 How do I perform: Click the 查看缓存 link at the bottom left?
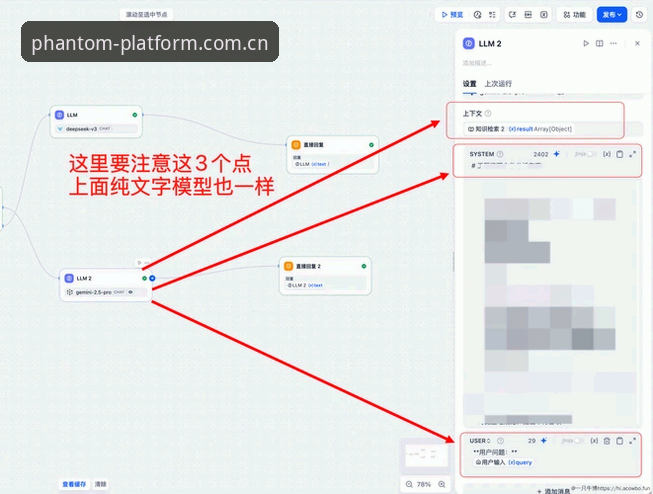coord(74,484)
